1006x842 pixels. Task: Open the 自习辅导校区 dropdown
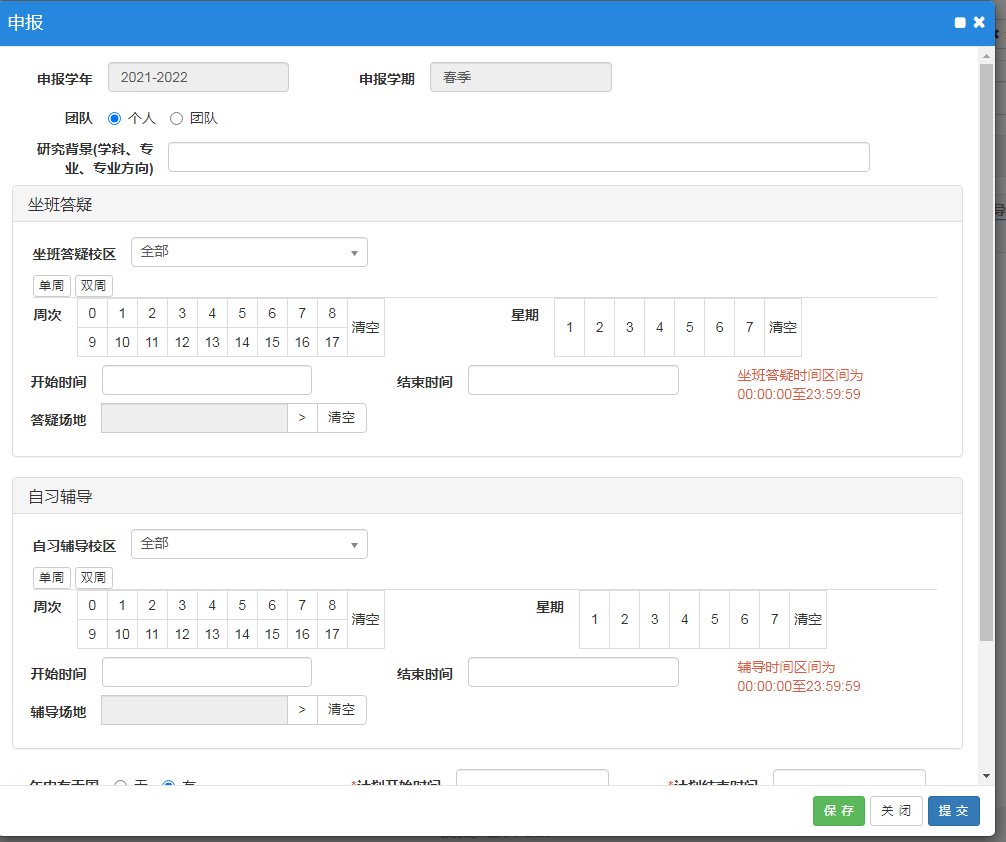pos(249,544)
